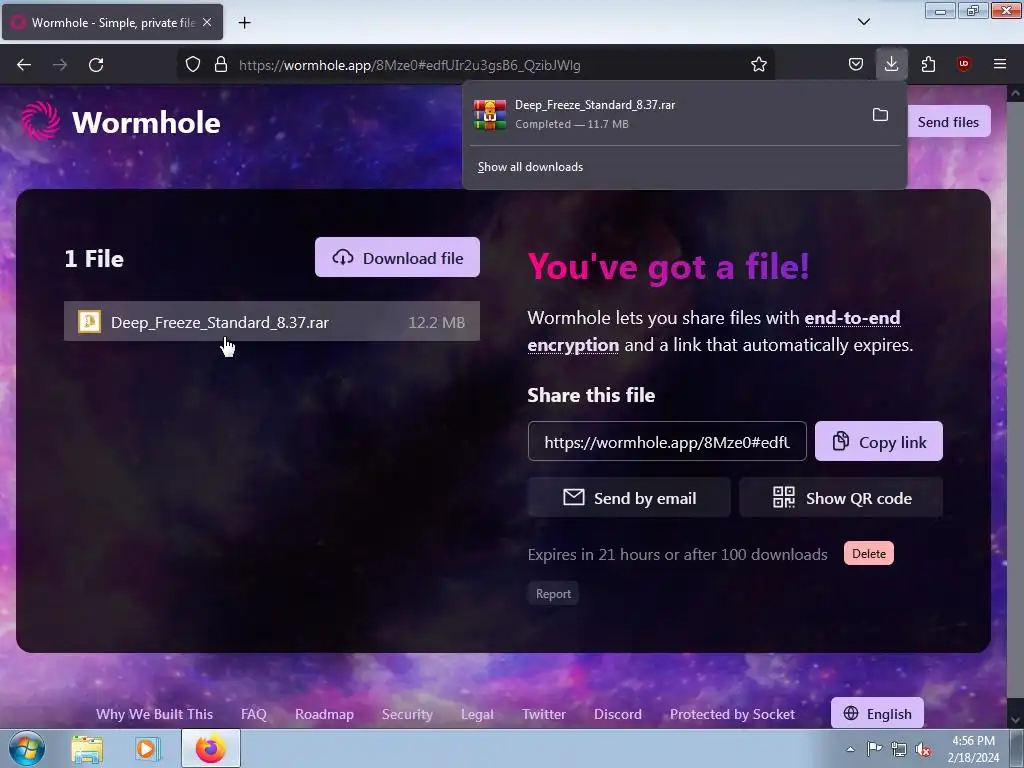
Task: Click the browser Back arrow
Action: click(x=24, y=65)
